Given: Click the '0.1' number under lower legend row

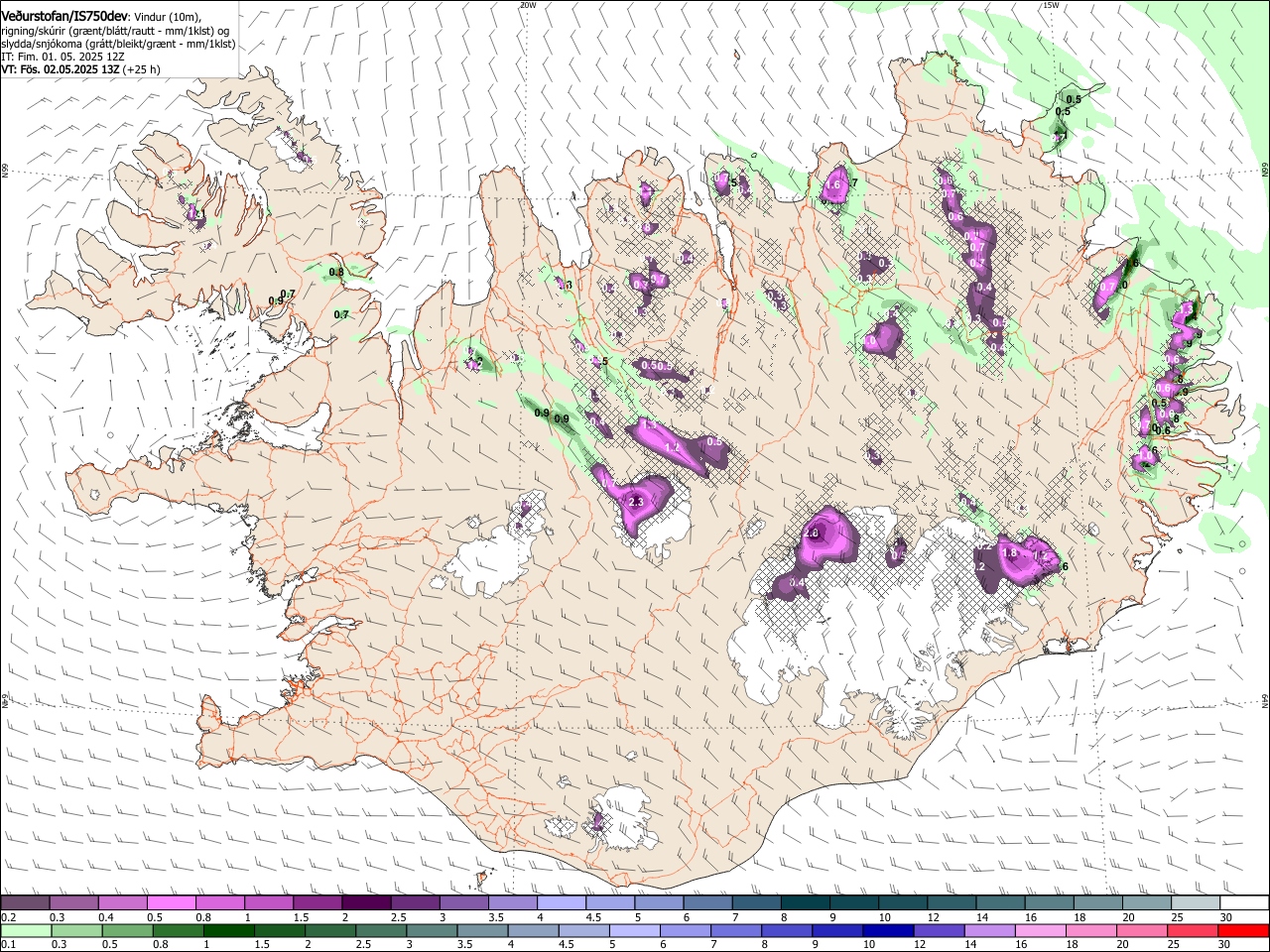Looking at the screenshot, I should (x=8, y=944).
